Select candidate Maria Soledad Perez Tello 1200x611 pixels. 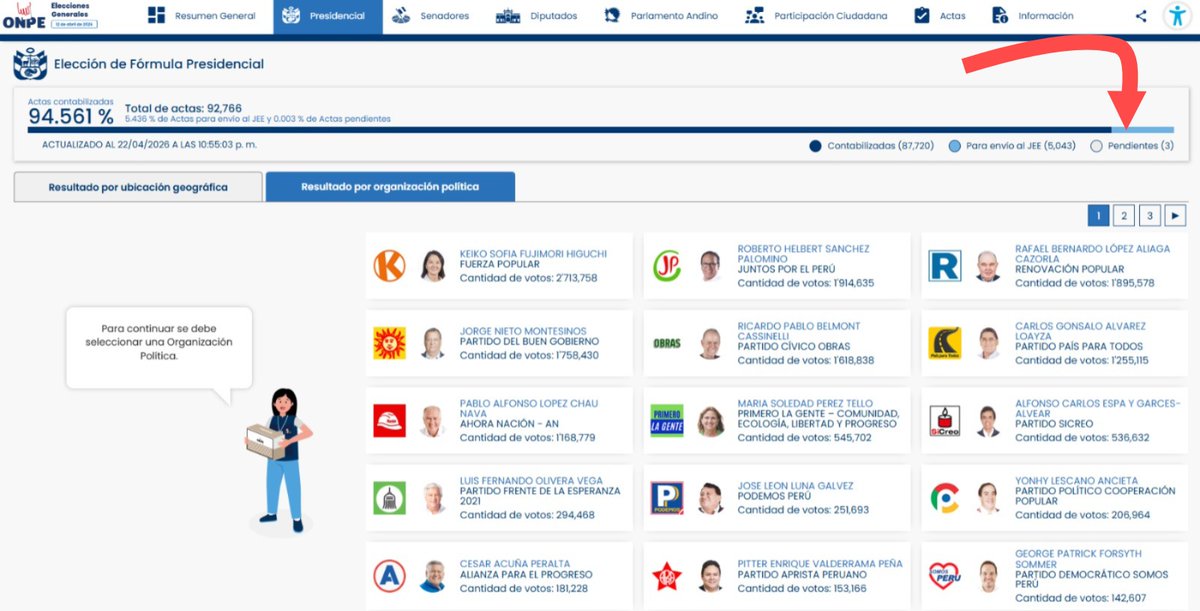point(777,421)
